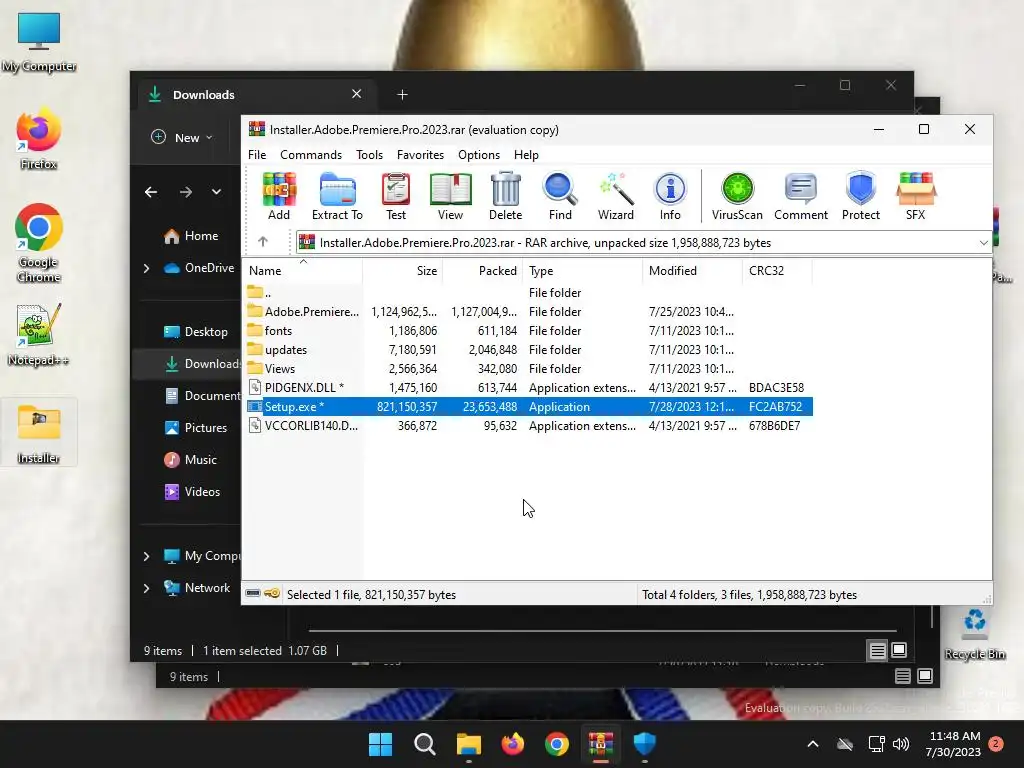1024x768 pixels.
Task: Open Windows Start menu
Action: (x=380, y=744)
